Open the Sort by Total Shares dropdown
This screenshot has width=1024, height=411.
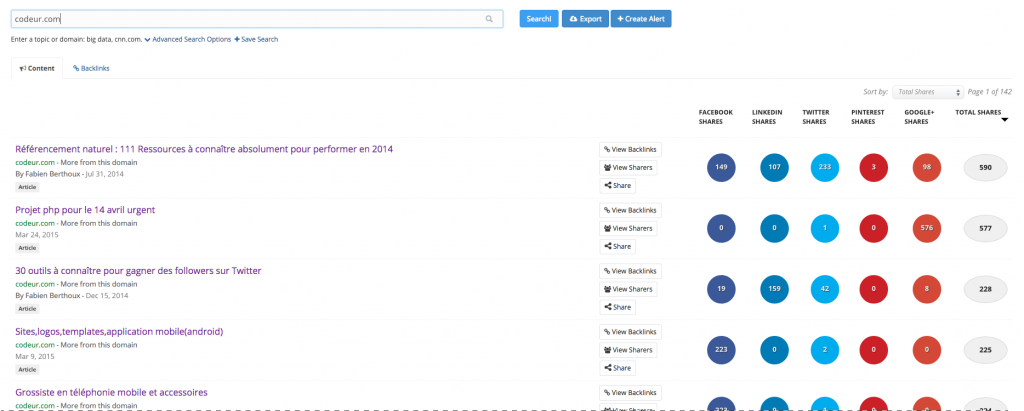pos(927,92)
